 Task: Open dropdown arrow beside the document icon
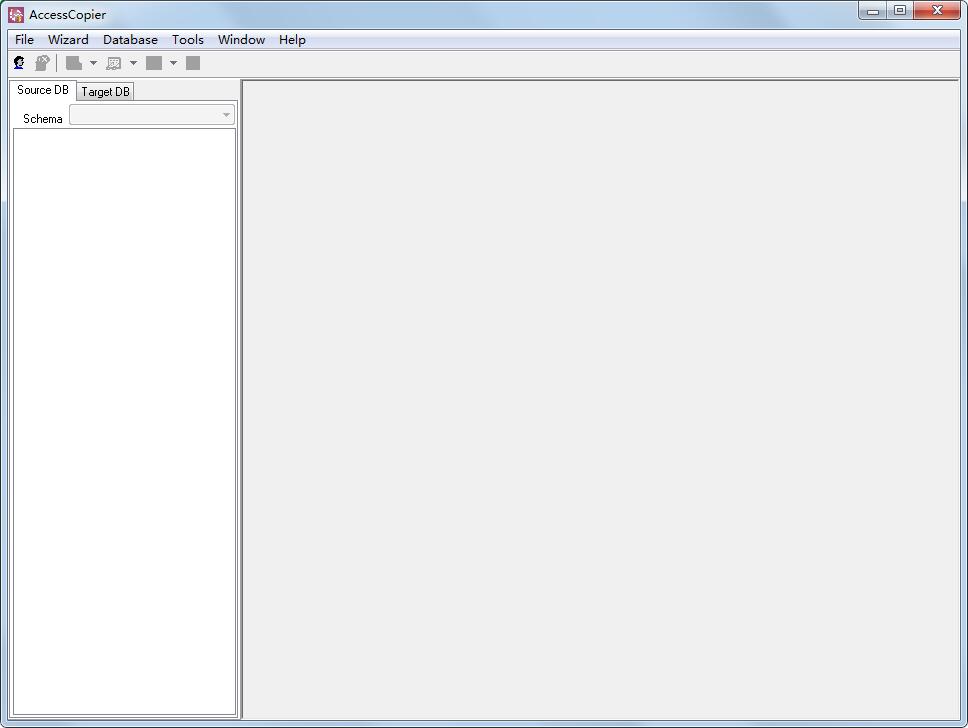[x=93, y=63]
